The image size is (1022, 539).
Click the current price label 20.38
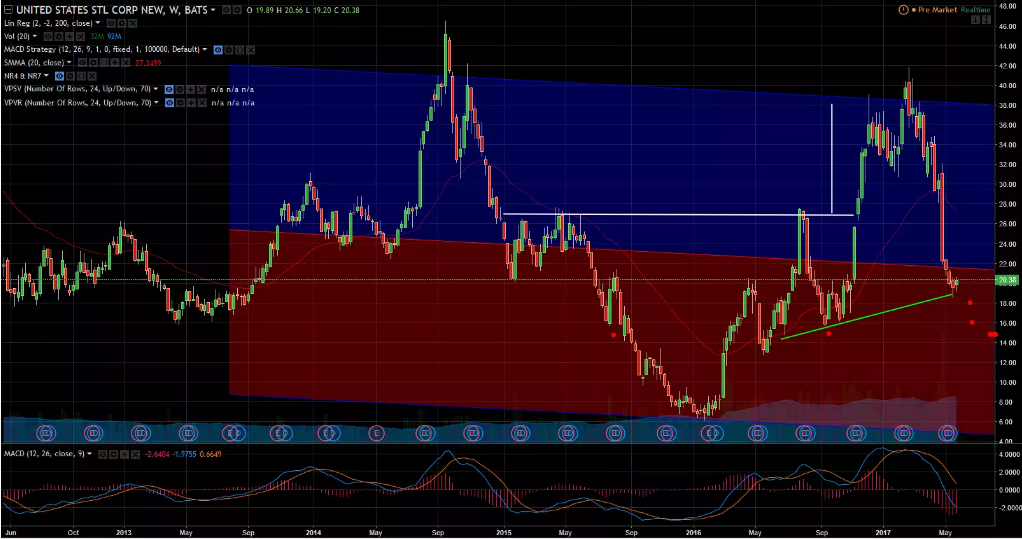1007,280
